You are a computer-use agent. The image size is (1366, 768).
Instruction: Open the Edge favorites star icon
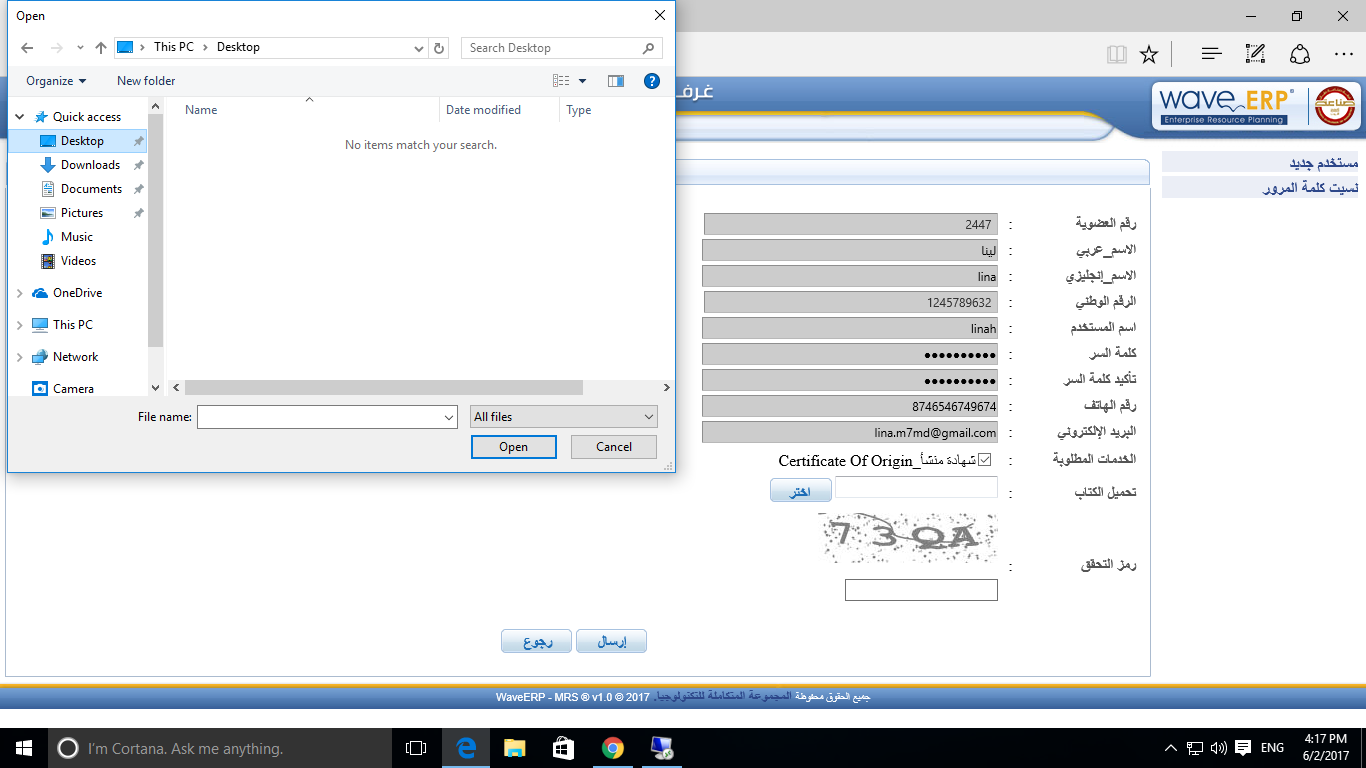coord(1149,54)
